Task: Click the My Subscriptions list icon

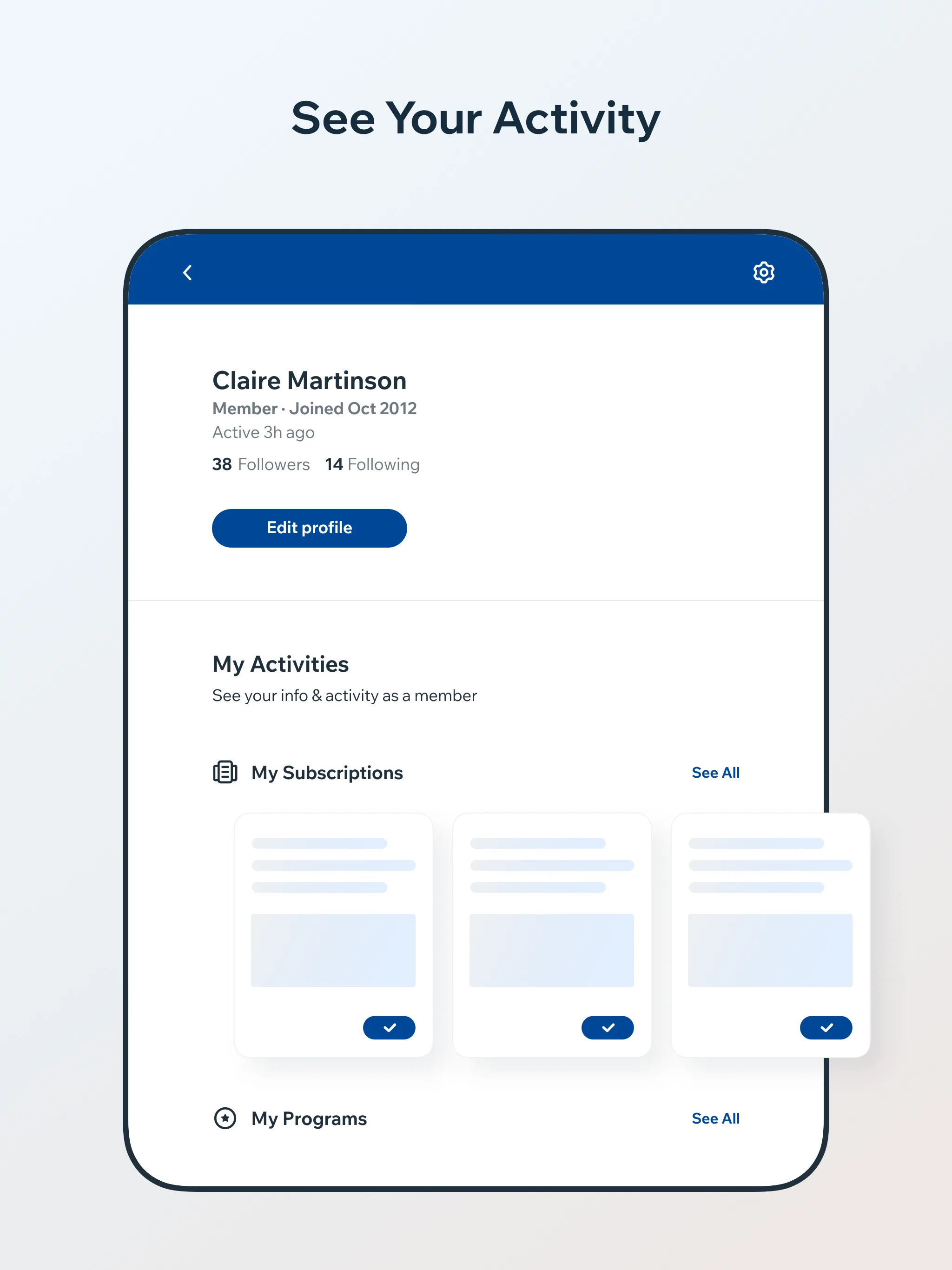Action: pyautogui.click(x=225, y=771)
